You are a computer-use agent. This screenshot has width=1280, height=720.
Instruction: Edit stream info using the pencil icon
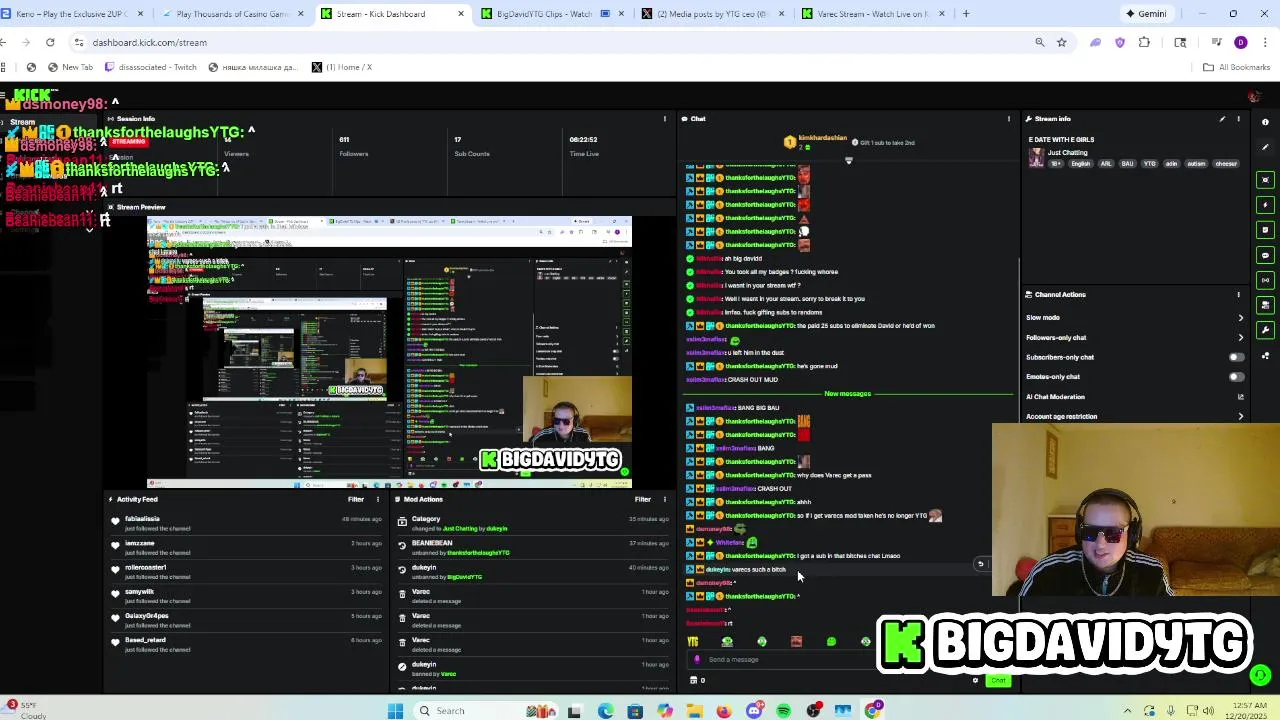point(1222,119)
